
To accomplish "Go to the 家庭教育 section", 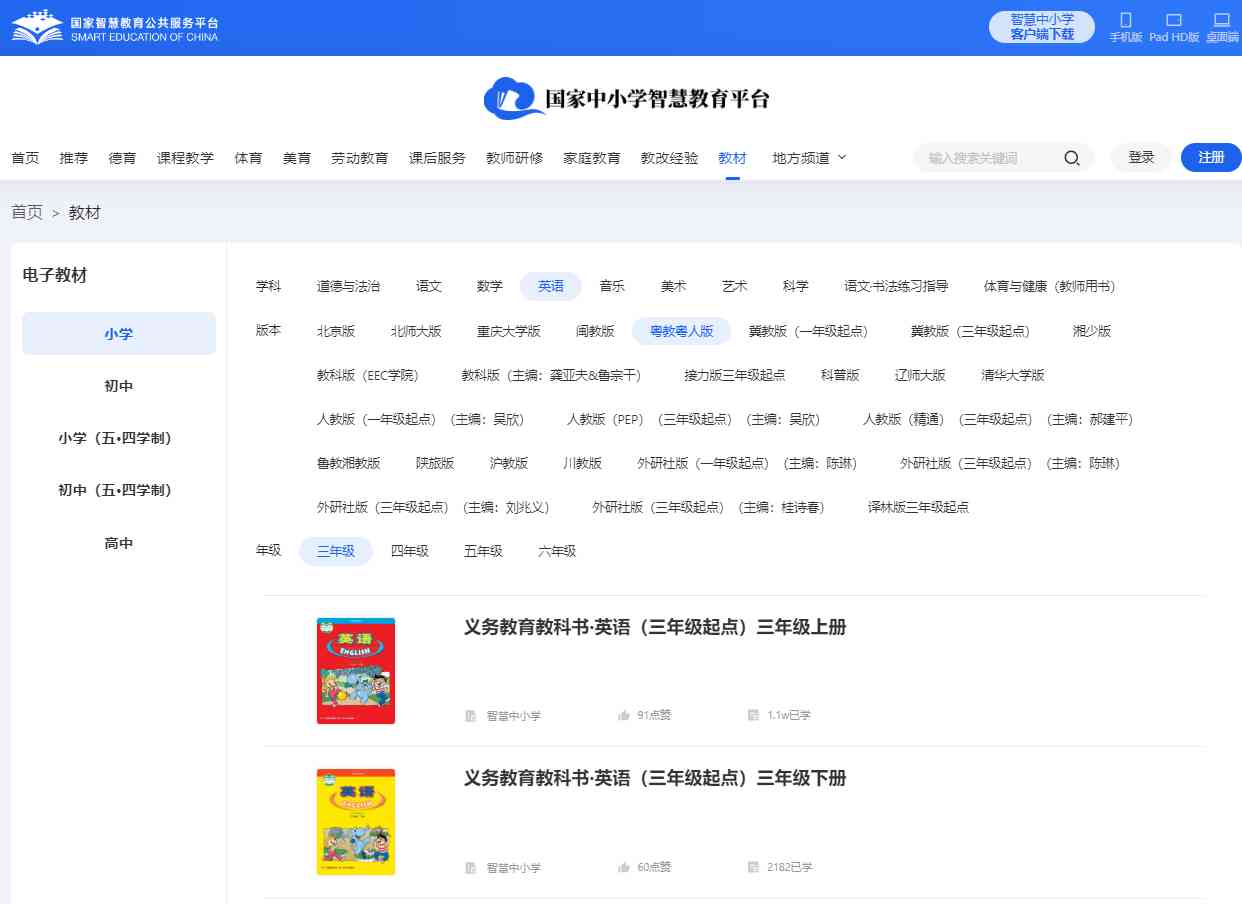I will click(x=592, y=158).
